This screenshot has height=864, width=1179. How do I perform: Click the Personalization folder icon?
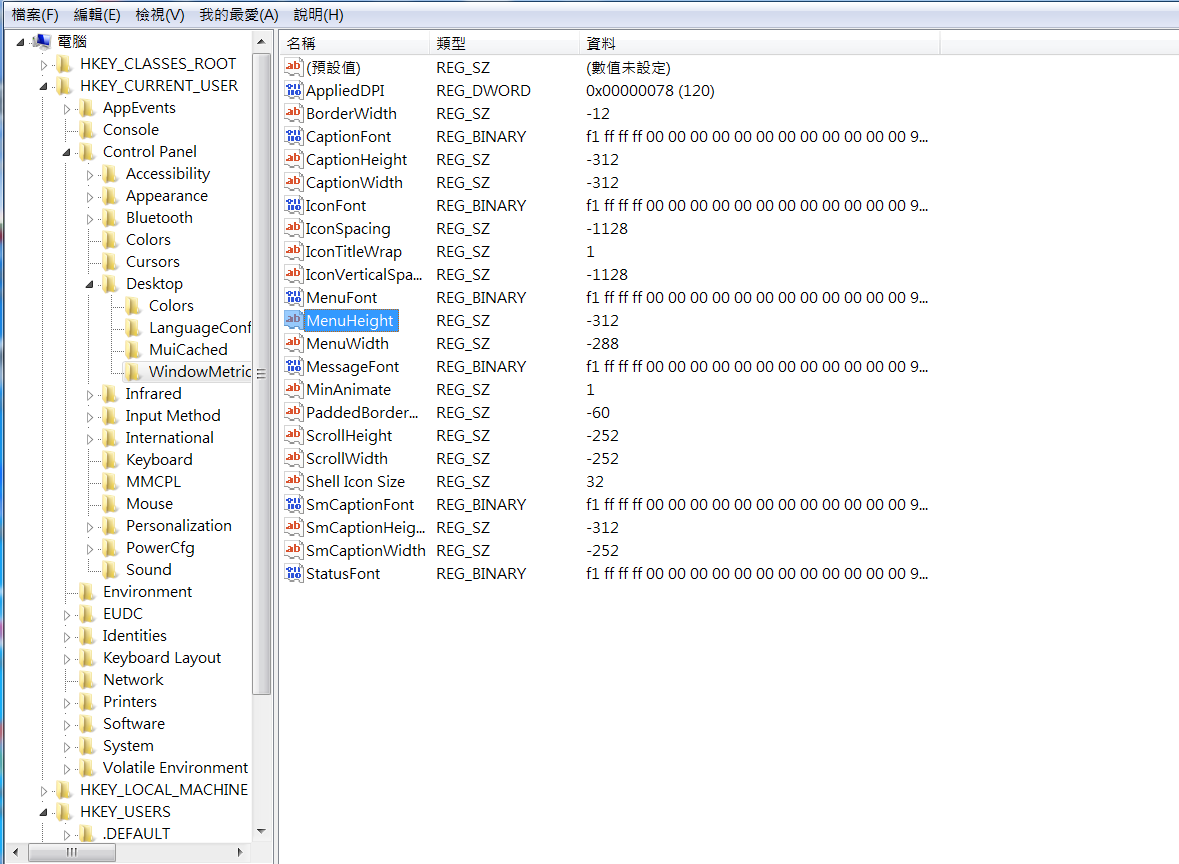pos(111,526)
